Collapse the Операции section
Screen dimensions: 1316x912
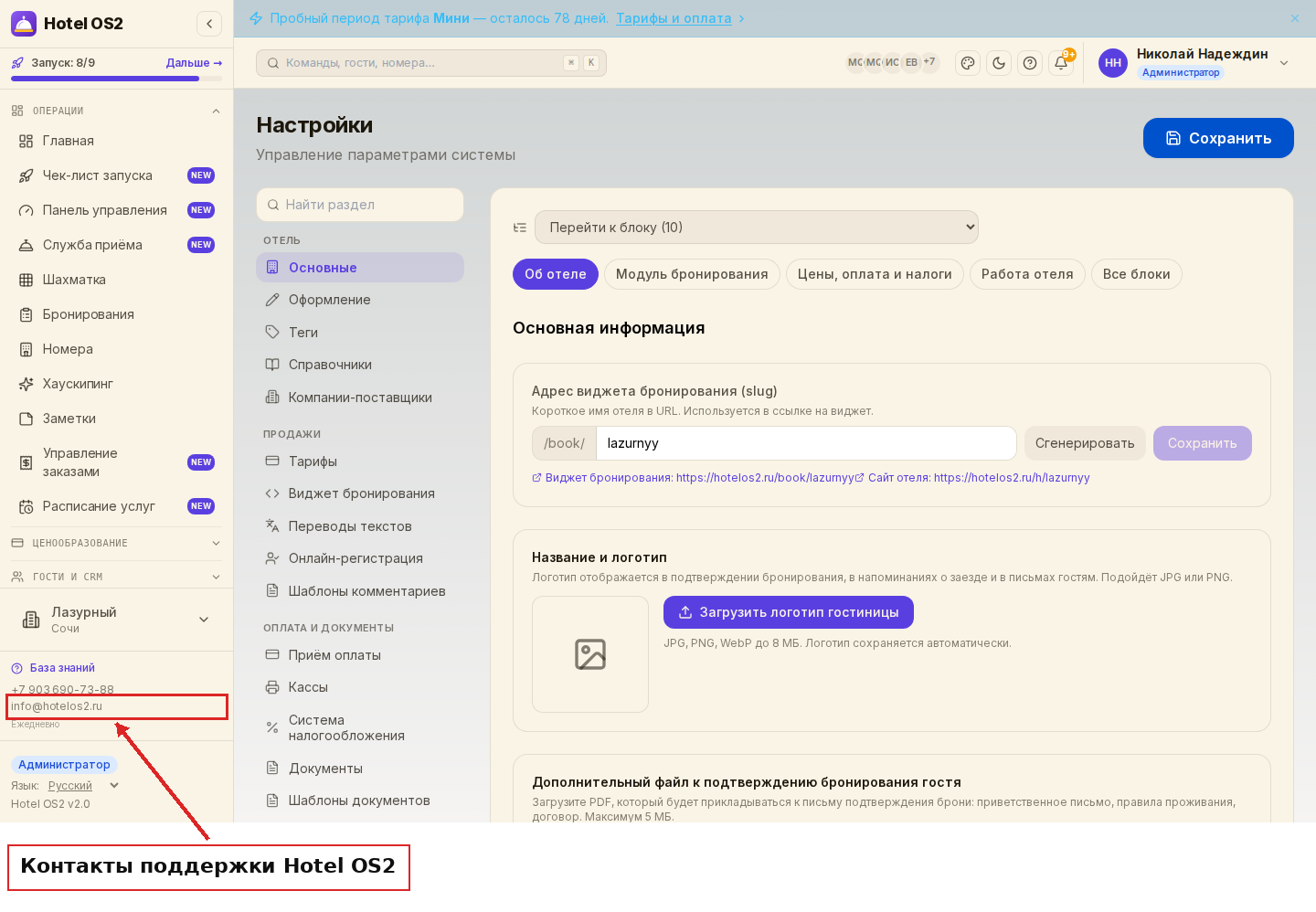click(x=117, y=111)
